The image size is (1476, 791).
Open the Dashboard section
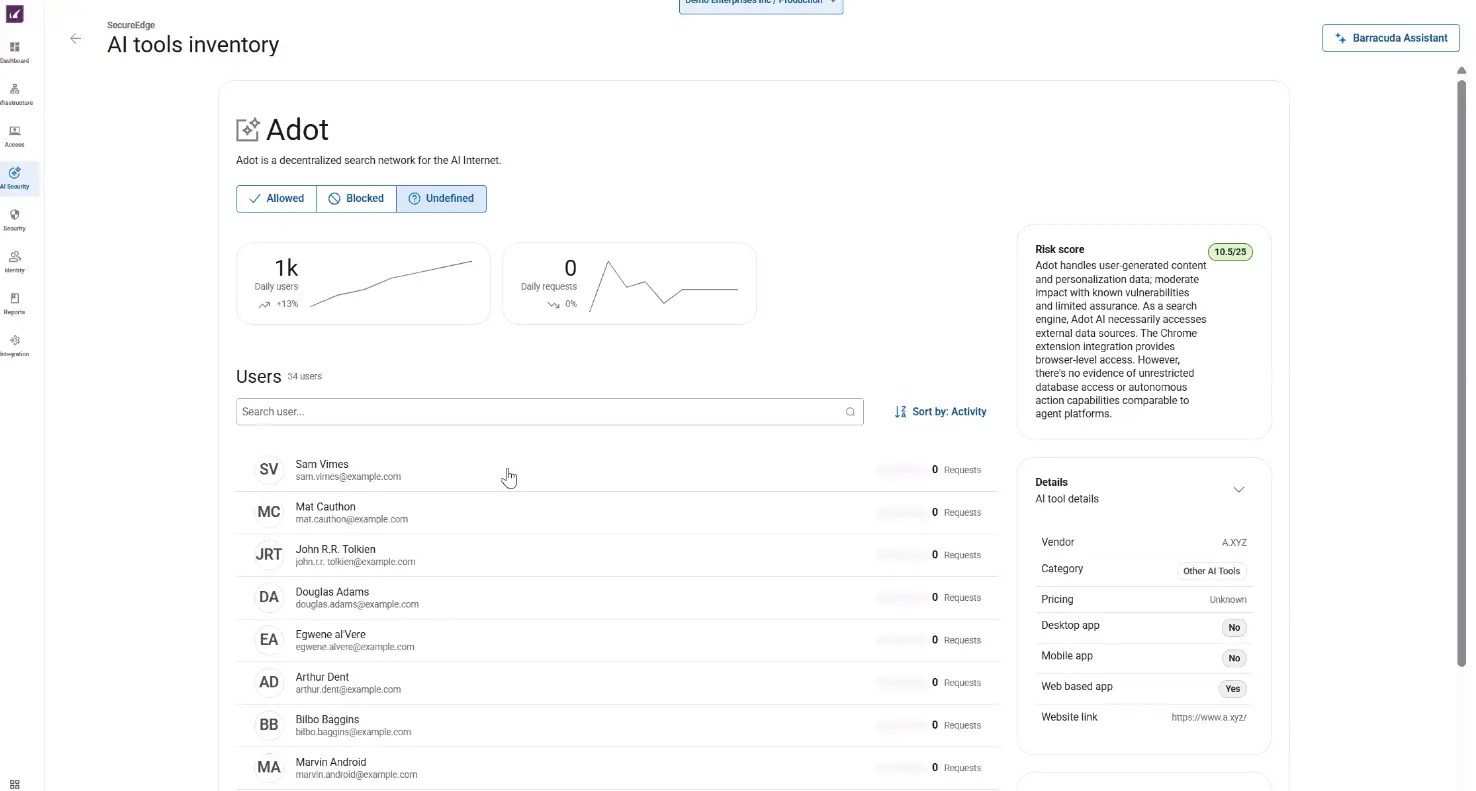coord(14,52)
